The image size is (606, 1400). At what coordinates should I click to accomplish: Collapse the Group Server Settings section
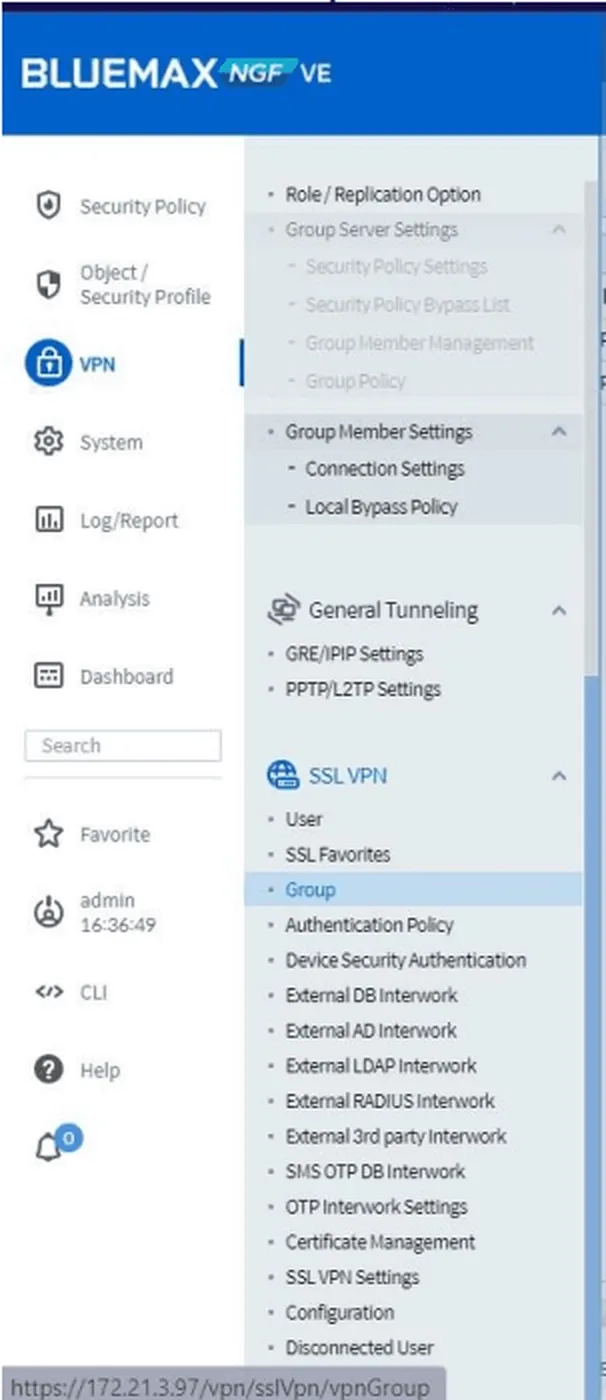click(559, 230)
